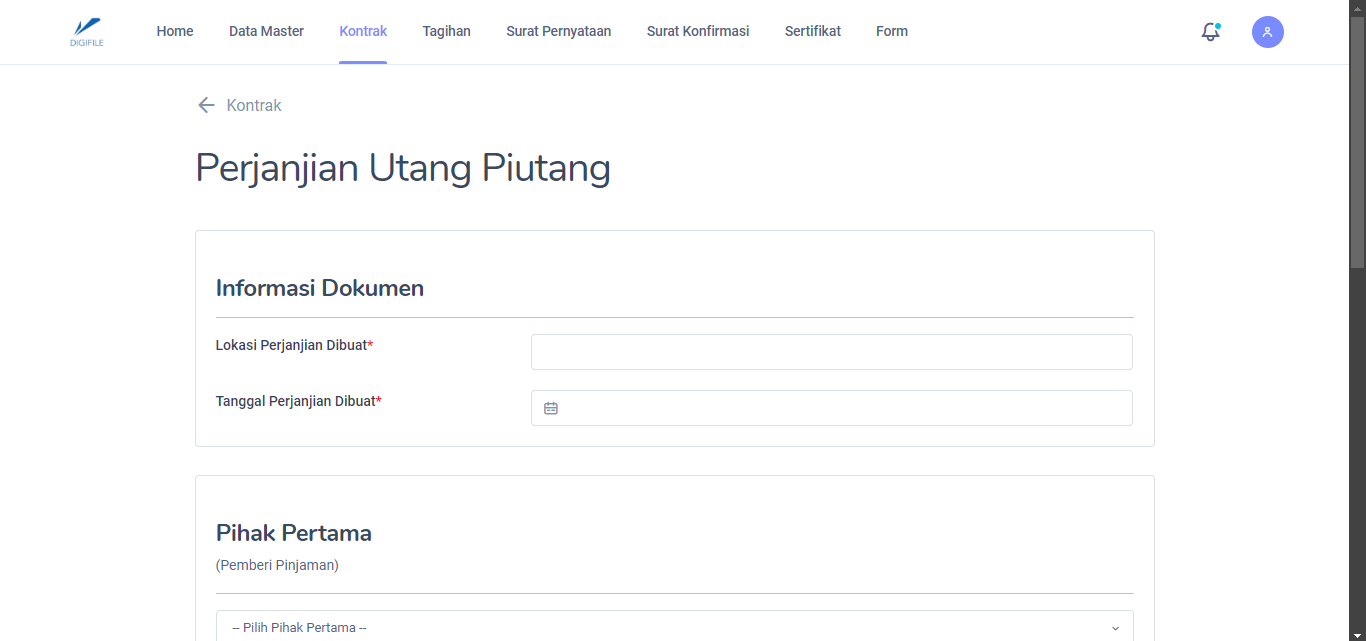This screenshot has width=1366, height=641.
Task: Click the scrollbar up arrow
Action: pos(1357,7)
